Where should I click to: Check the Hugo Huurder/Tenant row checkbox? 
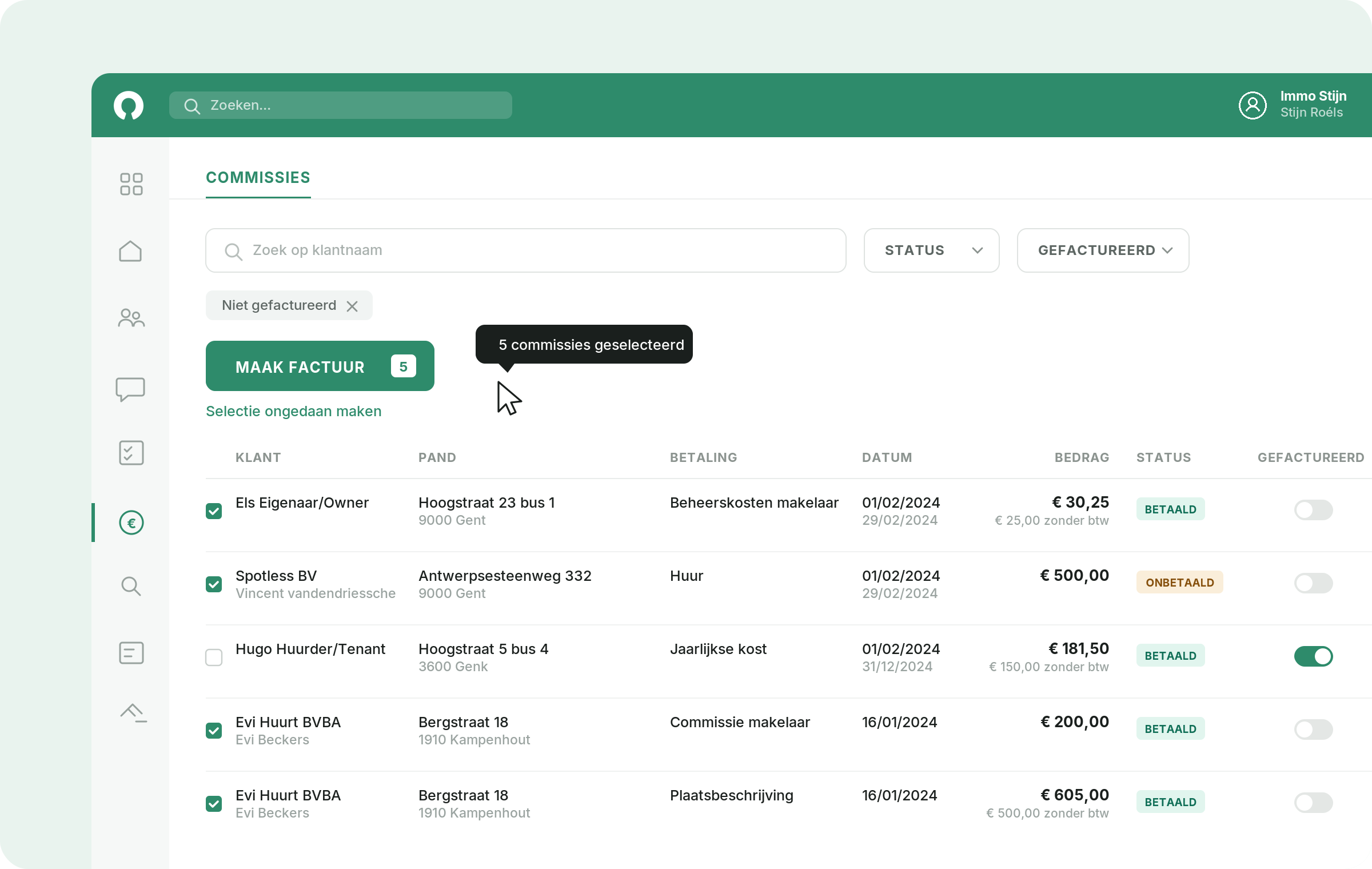tap(214, 657)
